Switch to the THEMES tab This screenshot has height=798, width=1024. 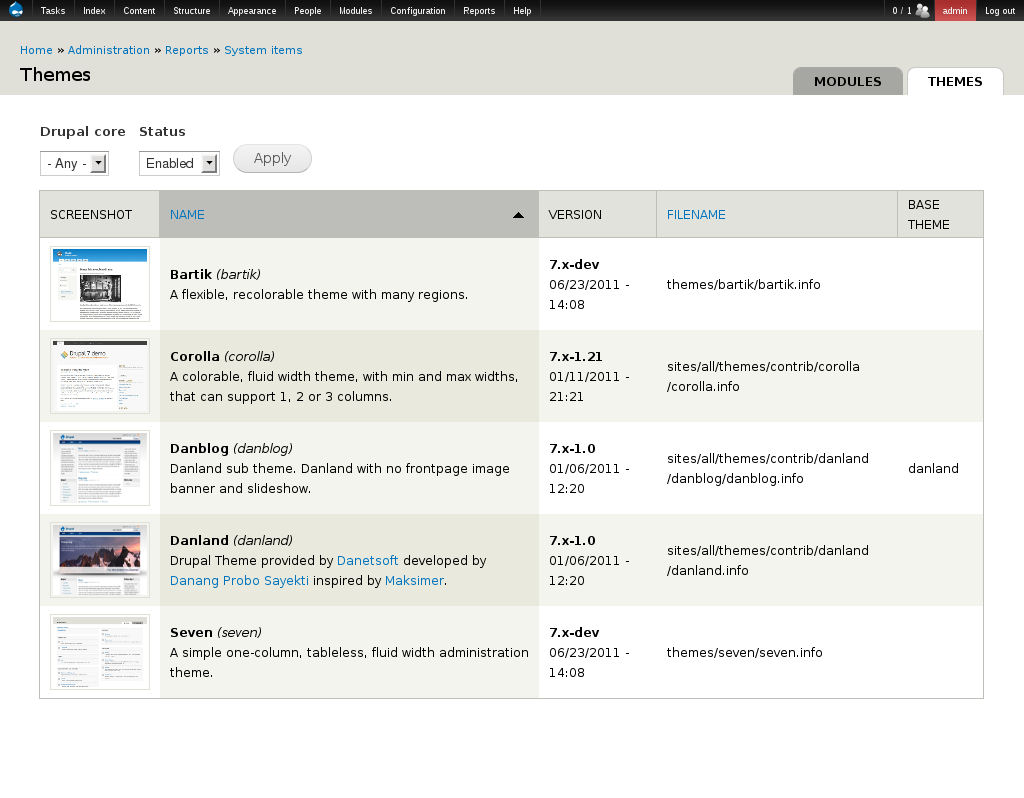[x=954, y=82]
